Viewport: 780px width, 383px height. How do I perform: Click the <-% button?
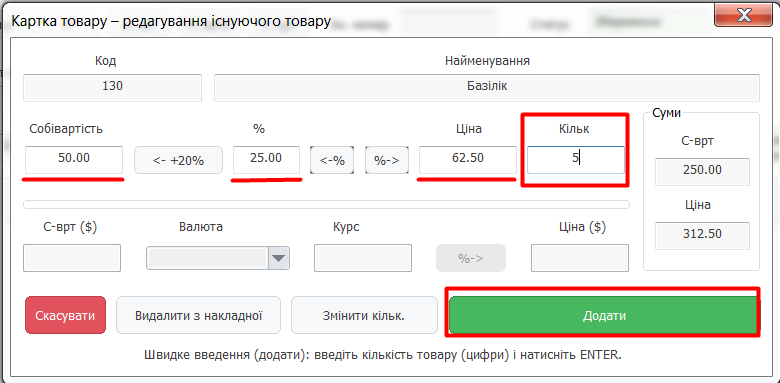pyautogui.click(x=332, y=160)
